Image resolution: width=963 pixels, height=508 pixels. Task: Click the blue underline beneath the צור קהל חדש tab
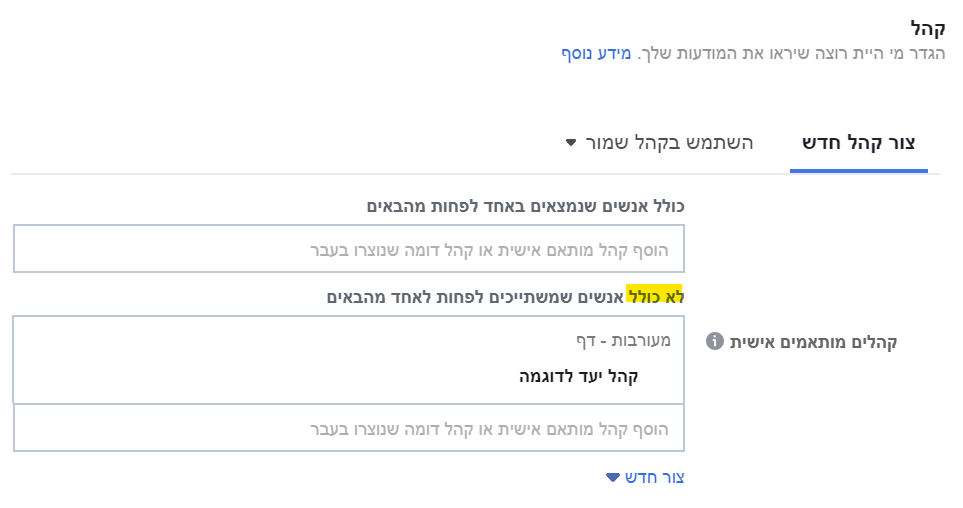[x=859, y=171]
